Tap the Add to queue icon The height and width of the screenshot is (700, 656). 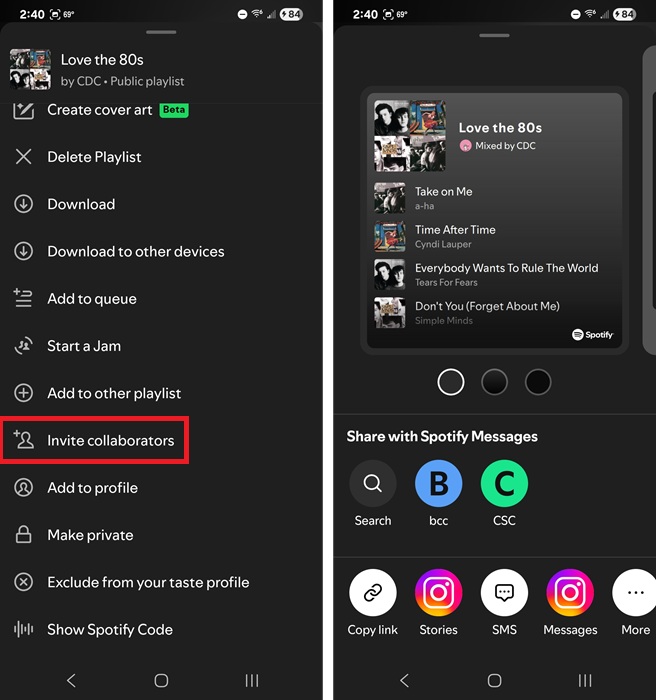(x=23, y=298)
